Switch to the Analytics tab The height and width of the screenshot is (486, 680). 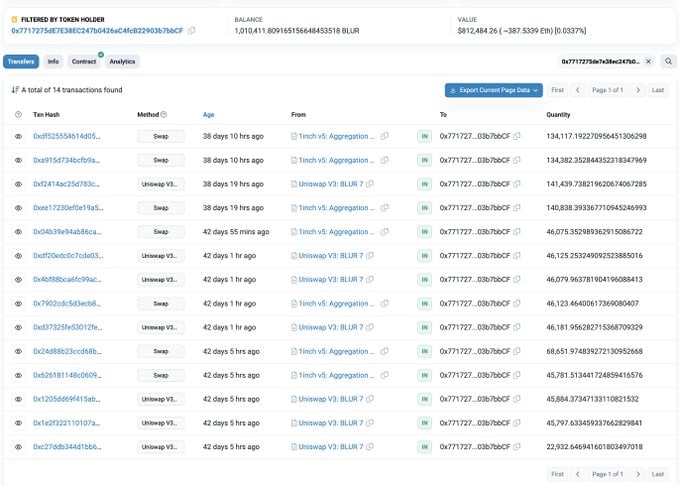pos(122,61)
